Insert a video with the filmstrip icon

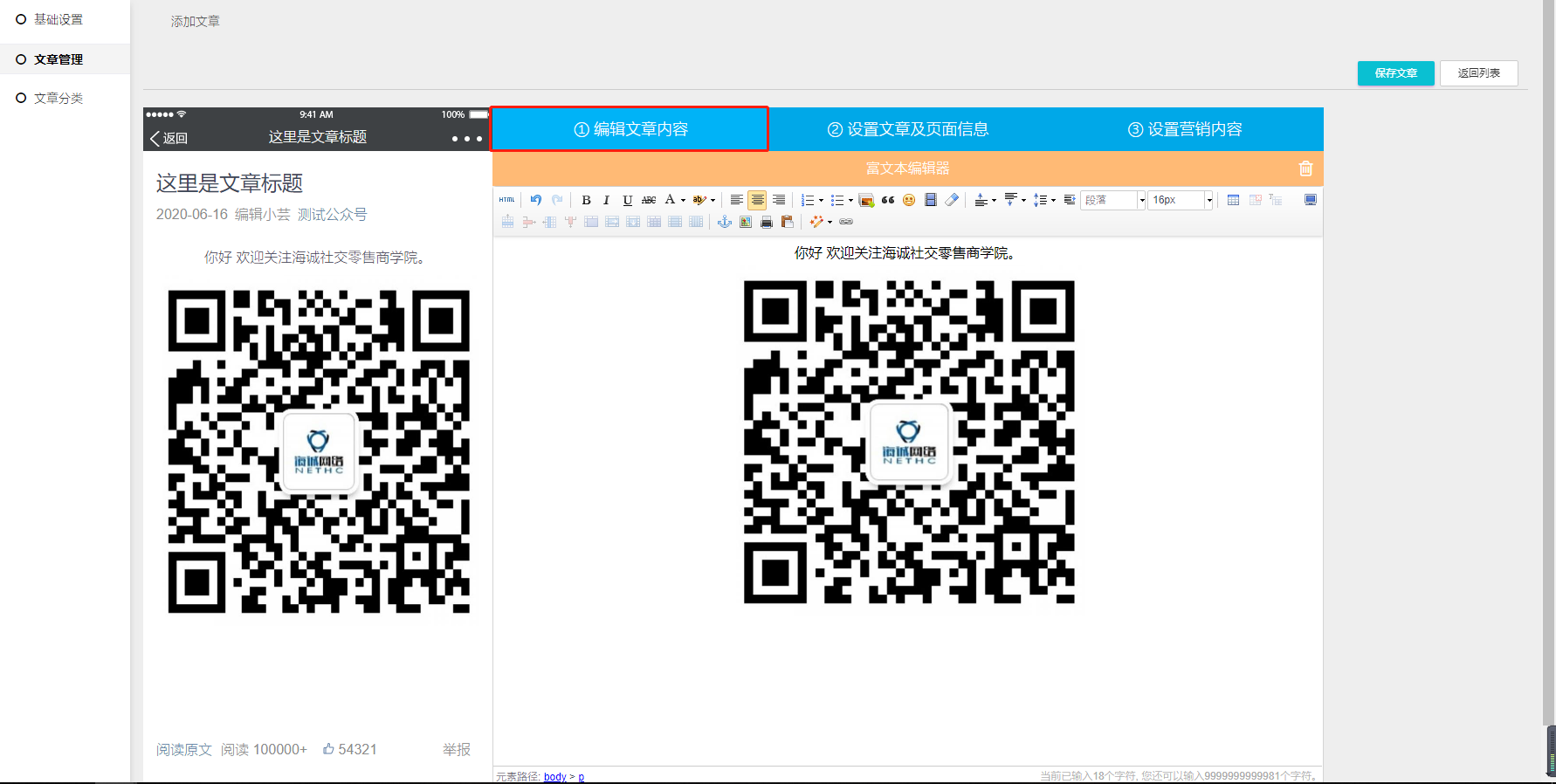[931, 200]
